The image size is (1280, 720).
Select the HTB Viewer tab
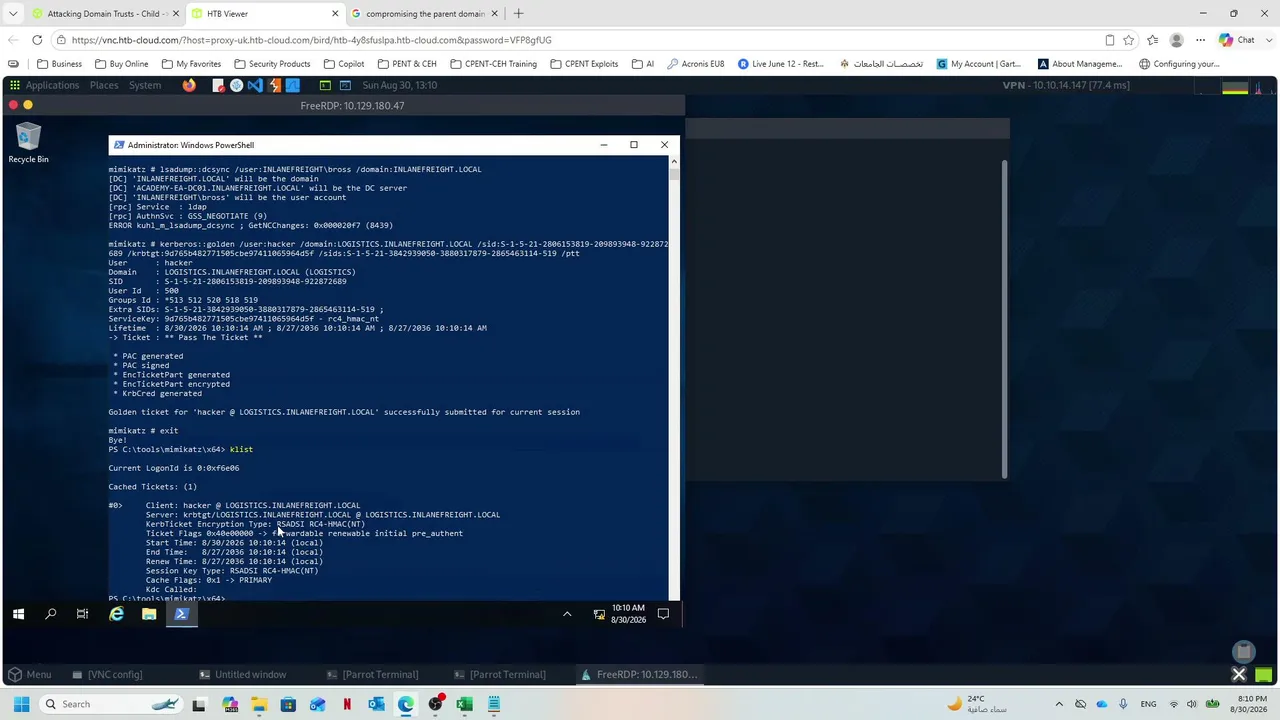tap(265, 14)
